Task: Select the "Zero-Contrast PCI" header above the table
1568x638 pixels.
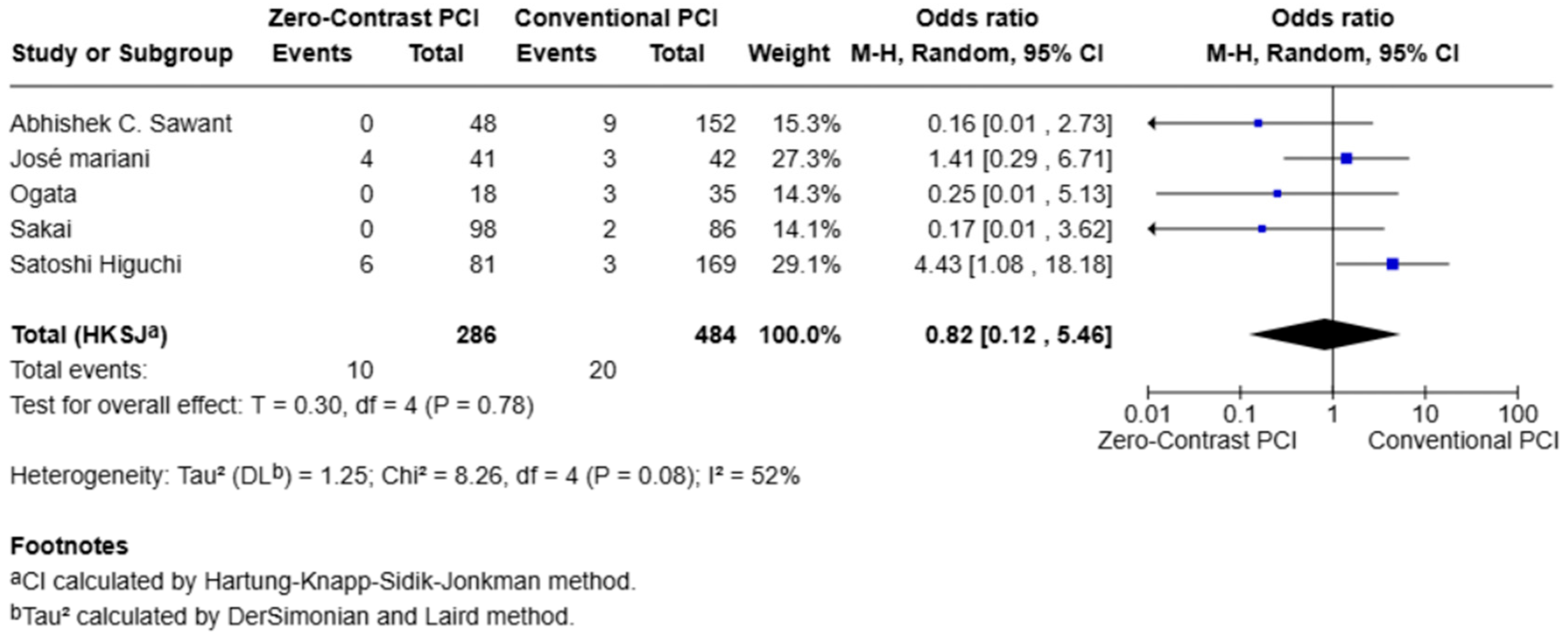Action: (x=373, y=18)
